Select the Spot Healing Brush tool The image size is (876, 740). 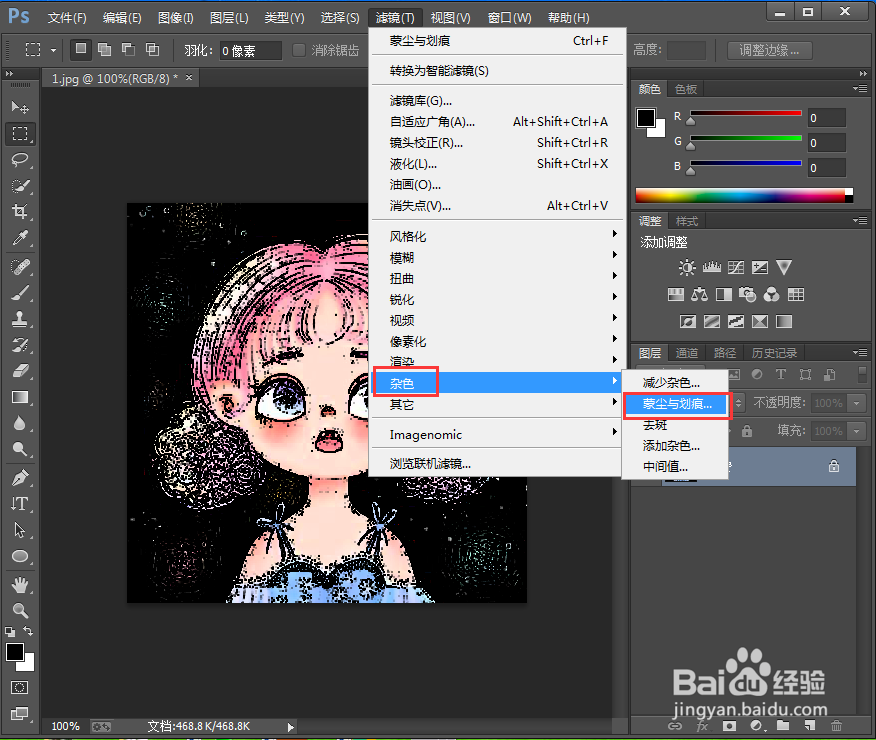tap(20, 267)
